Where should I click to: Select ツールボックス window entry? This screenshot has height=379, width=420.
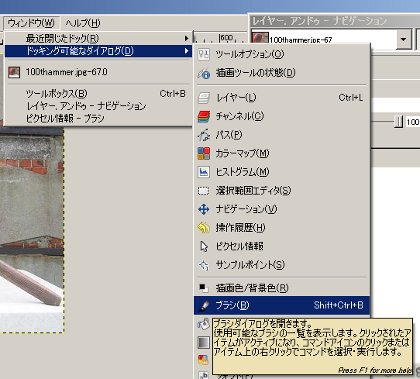99,94
